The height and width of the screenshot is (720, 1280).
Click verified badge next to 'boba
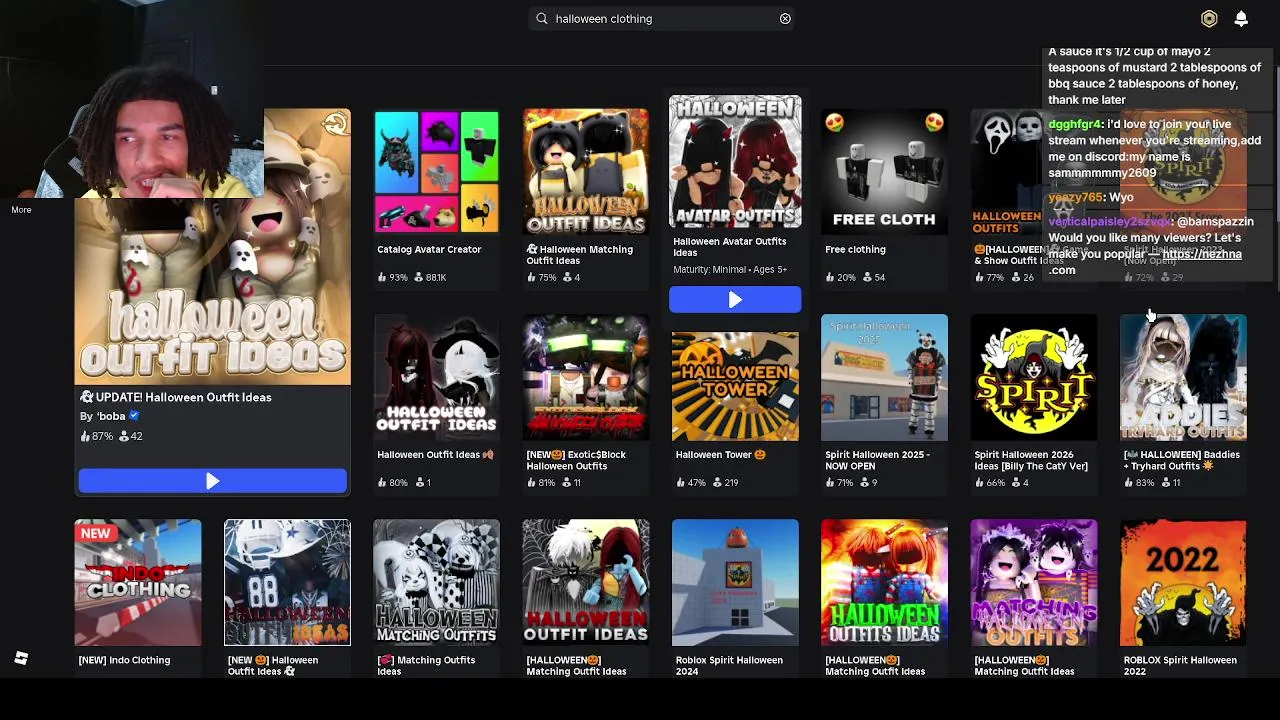[x=134, y=416]
